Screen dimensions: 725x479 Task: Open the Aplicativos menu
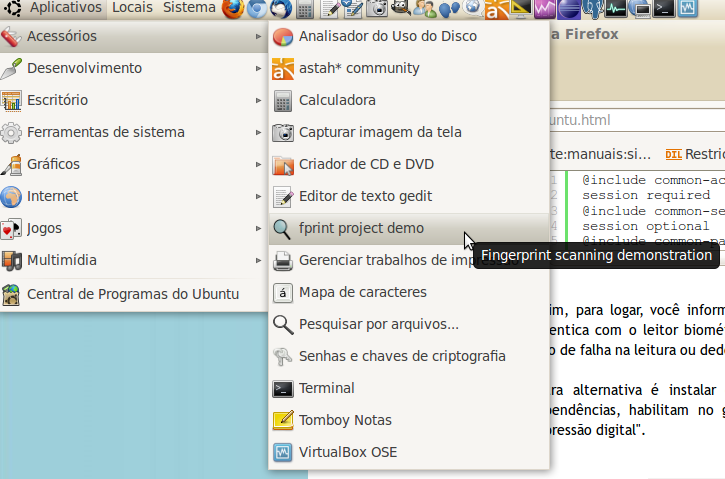tap(66, 8)
